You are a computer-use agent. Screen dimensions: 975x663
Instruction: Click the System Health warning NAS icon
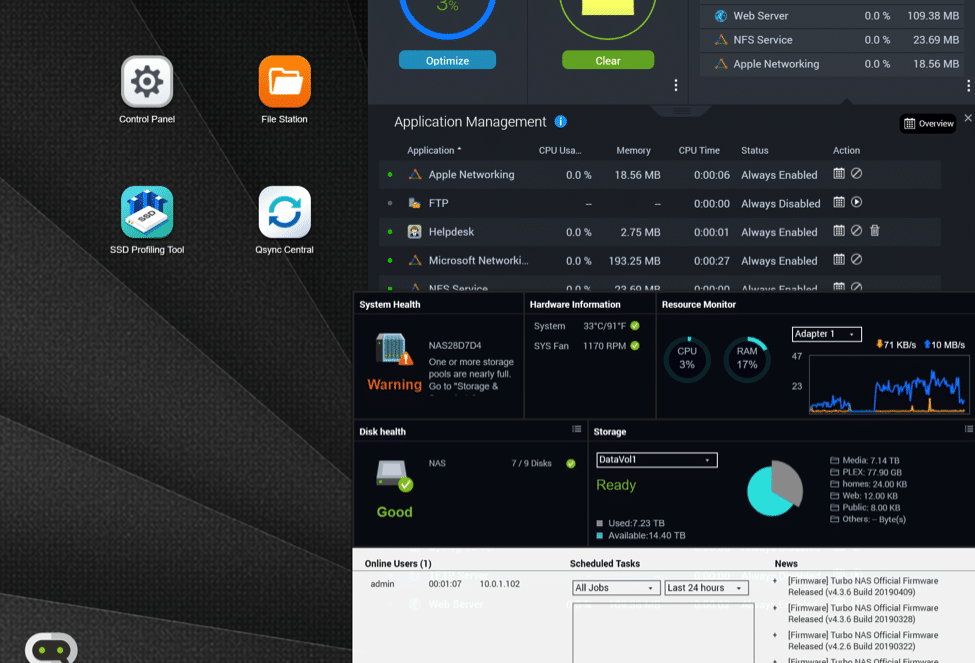tap(394, 349)
